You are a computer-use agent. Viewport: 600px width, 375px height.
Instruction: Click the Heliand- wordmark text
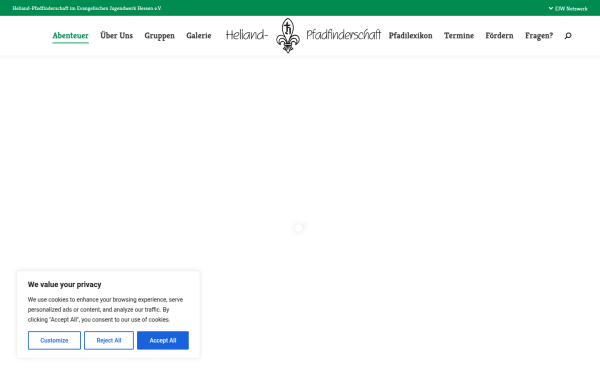tap(247, 35)
